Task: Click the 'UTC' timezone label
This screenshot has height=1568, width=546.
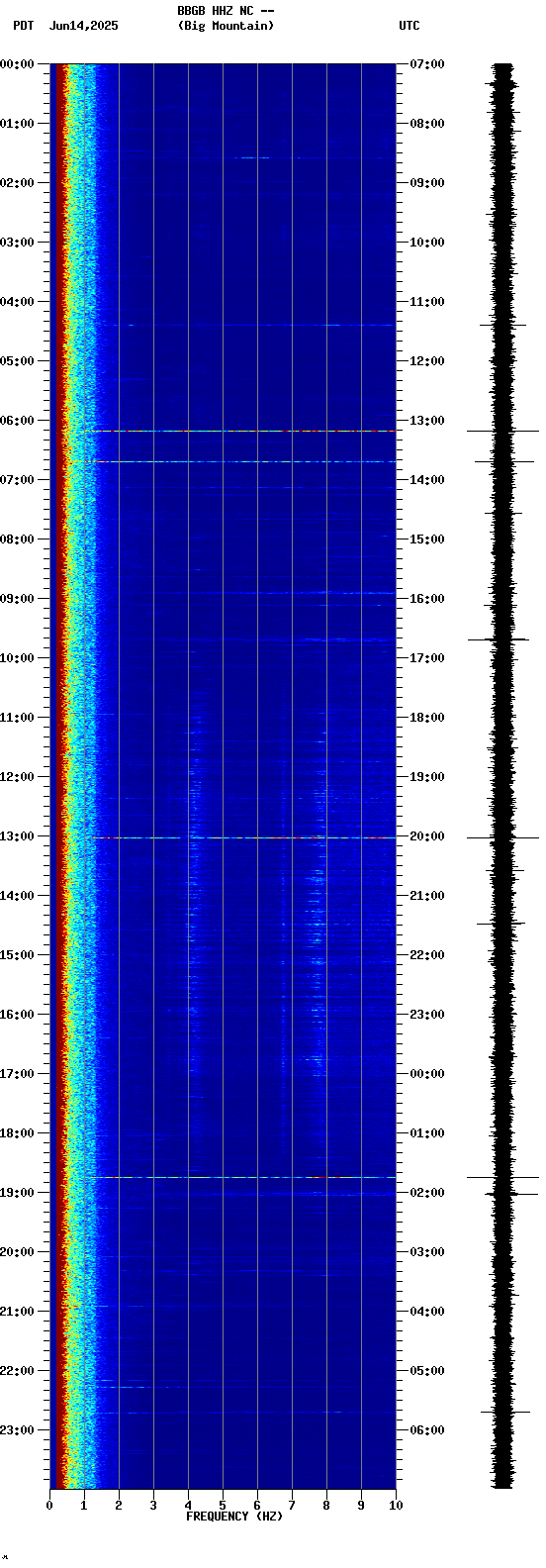Action: pyautogui.click(x=409, y=26)
